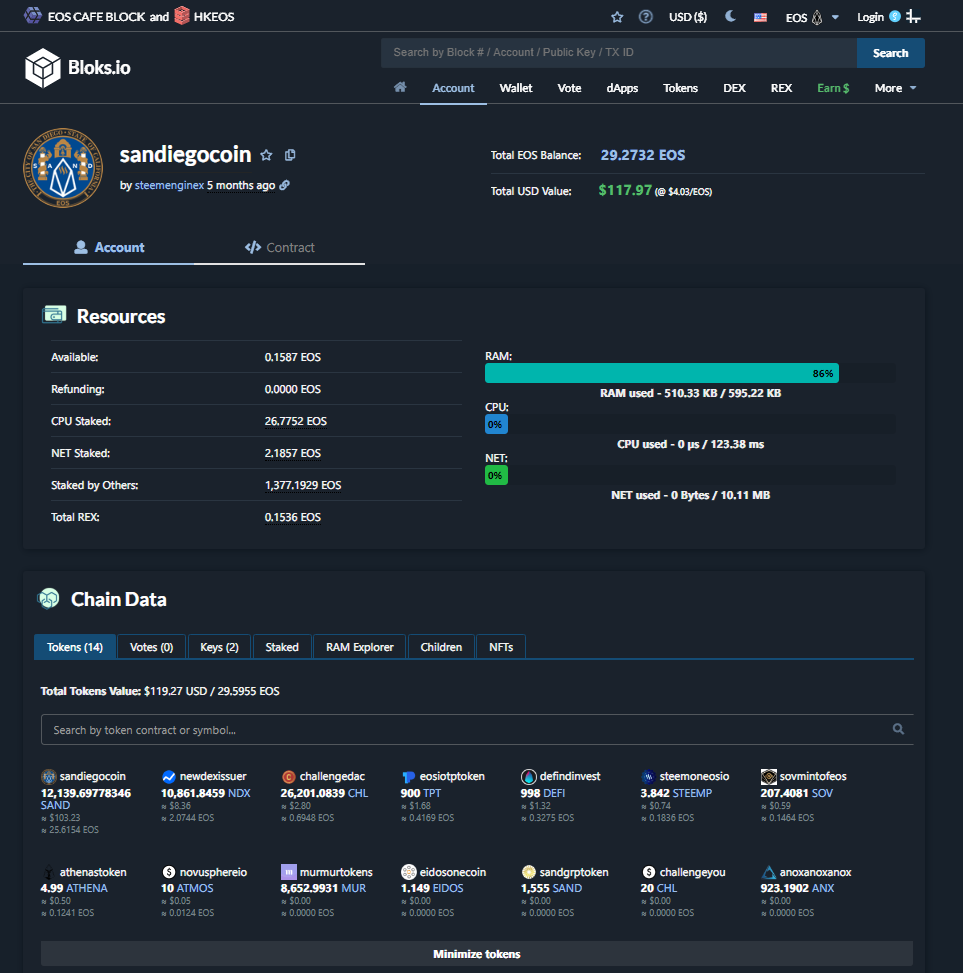Click the CPU 0% usage bar
This screenshot has height=973, width=963.
pyautogui.click(x=496, y=424)
